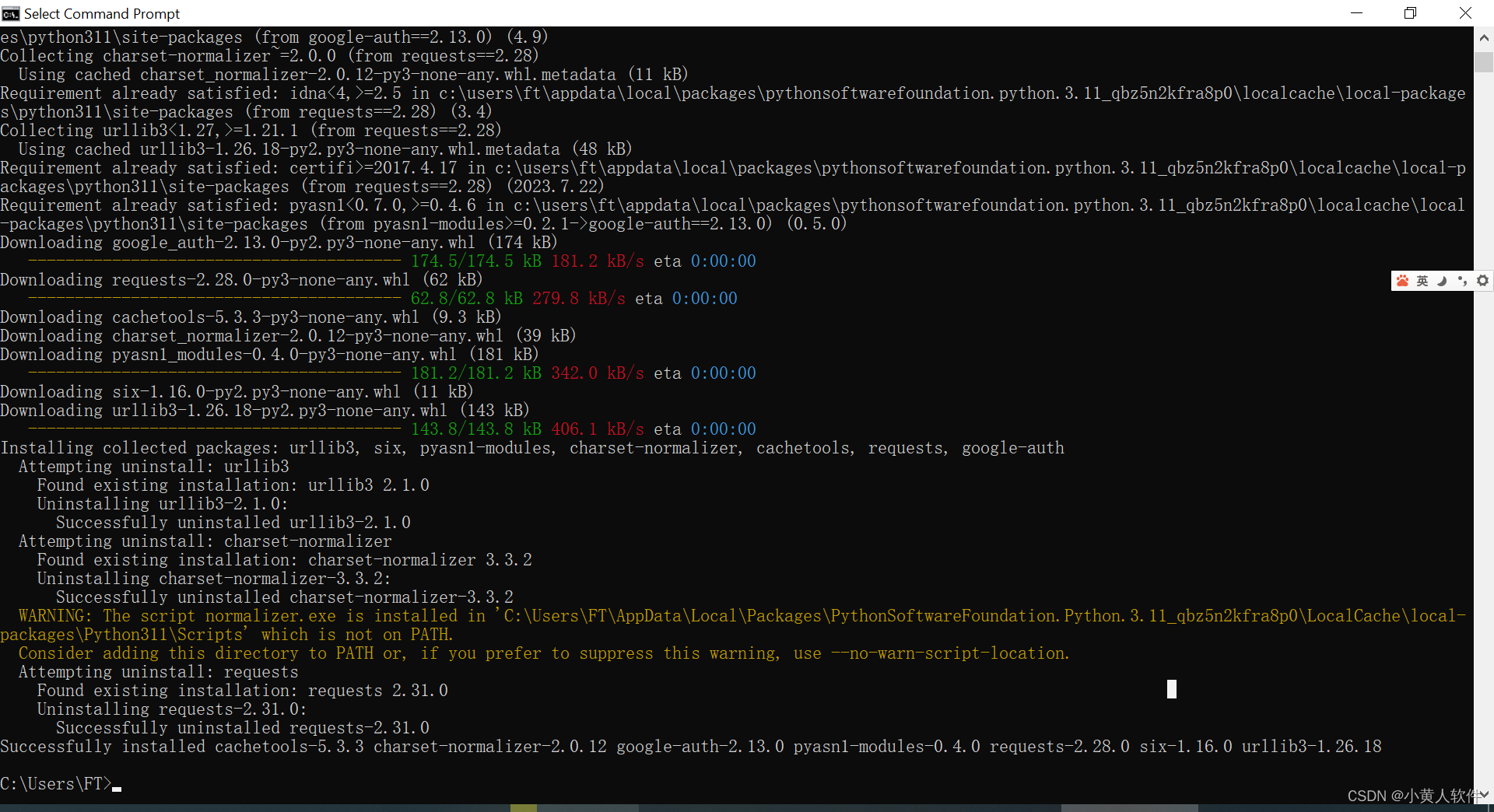
Task: Click the 'Select Command Prompt' window title
Action: coord(102,14)
